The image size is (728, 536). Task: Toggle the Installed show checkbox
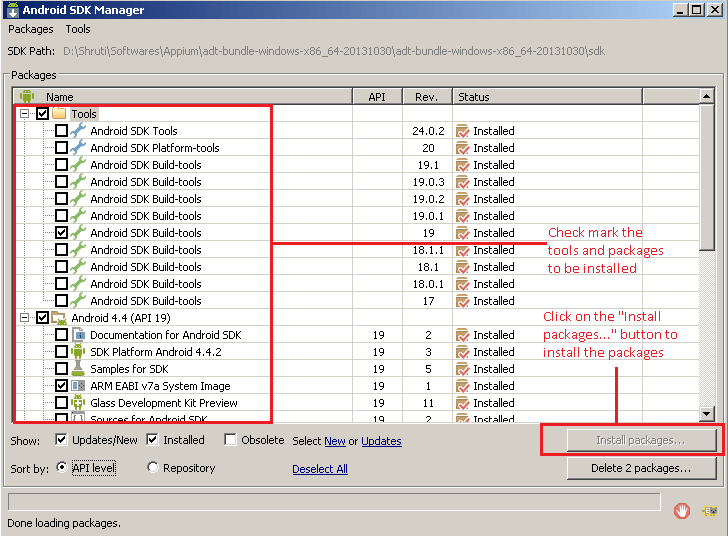pos(152,439)
